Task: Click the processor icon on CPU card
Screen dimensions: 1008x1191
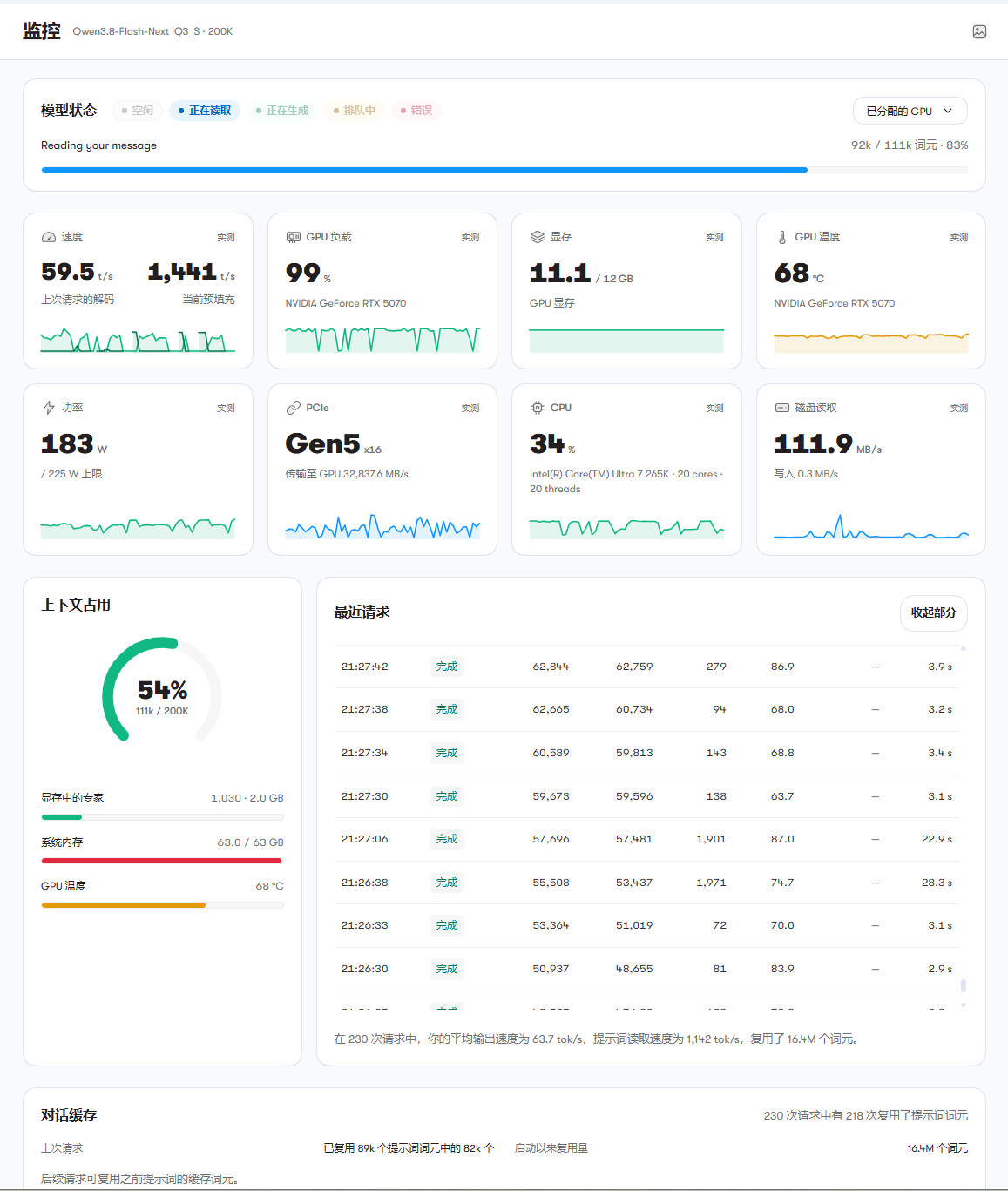Action: (538, 408)
